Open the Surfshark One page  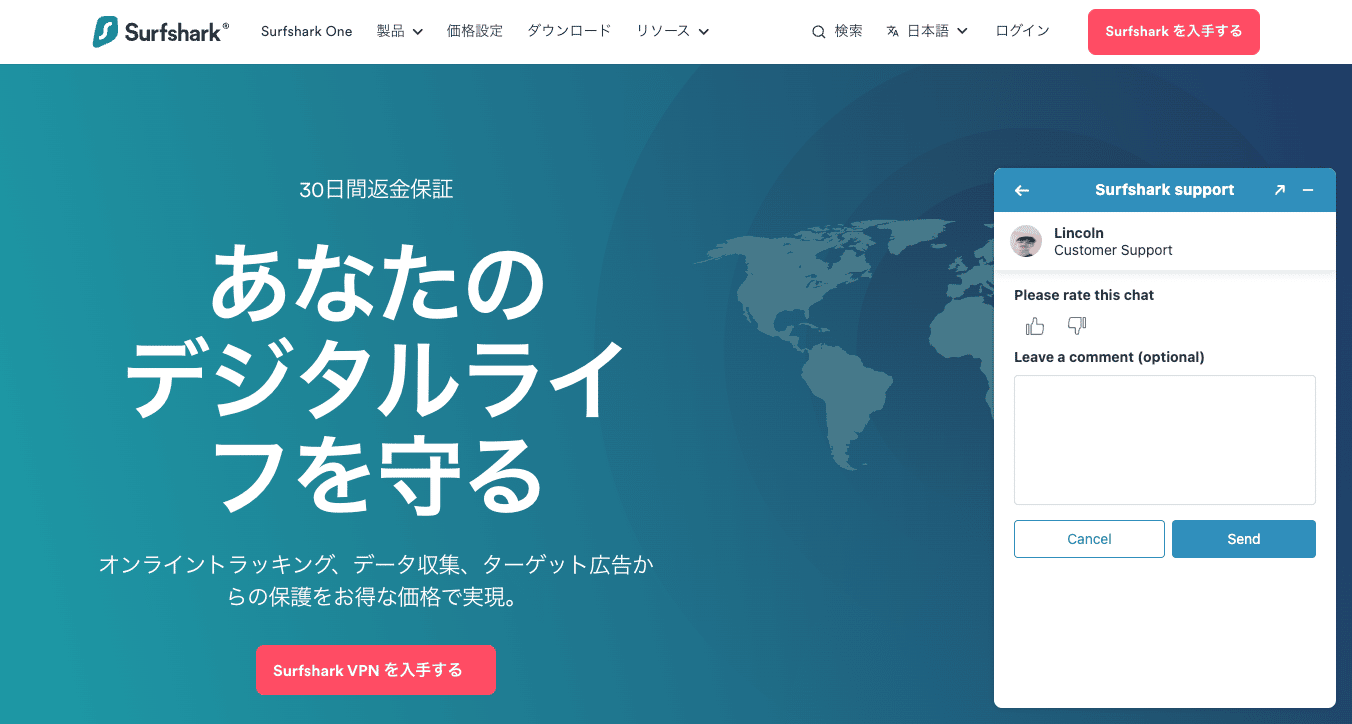tap(306, 31)
